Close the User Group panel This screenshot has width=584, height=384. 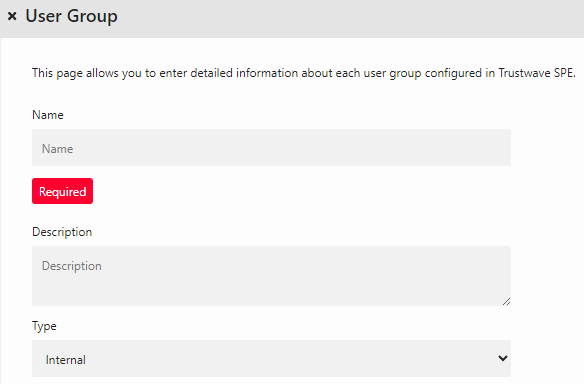(12, 16)
